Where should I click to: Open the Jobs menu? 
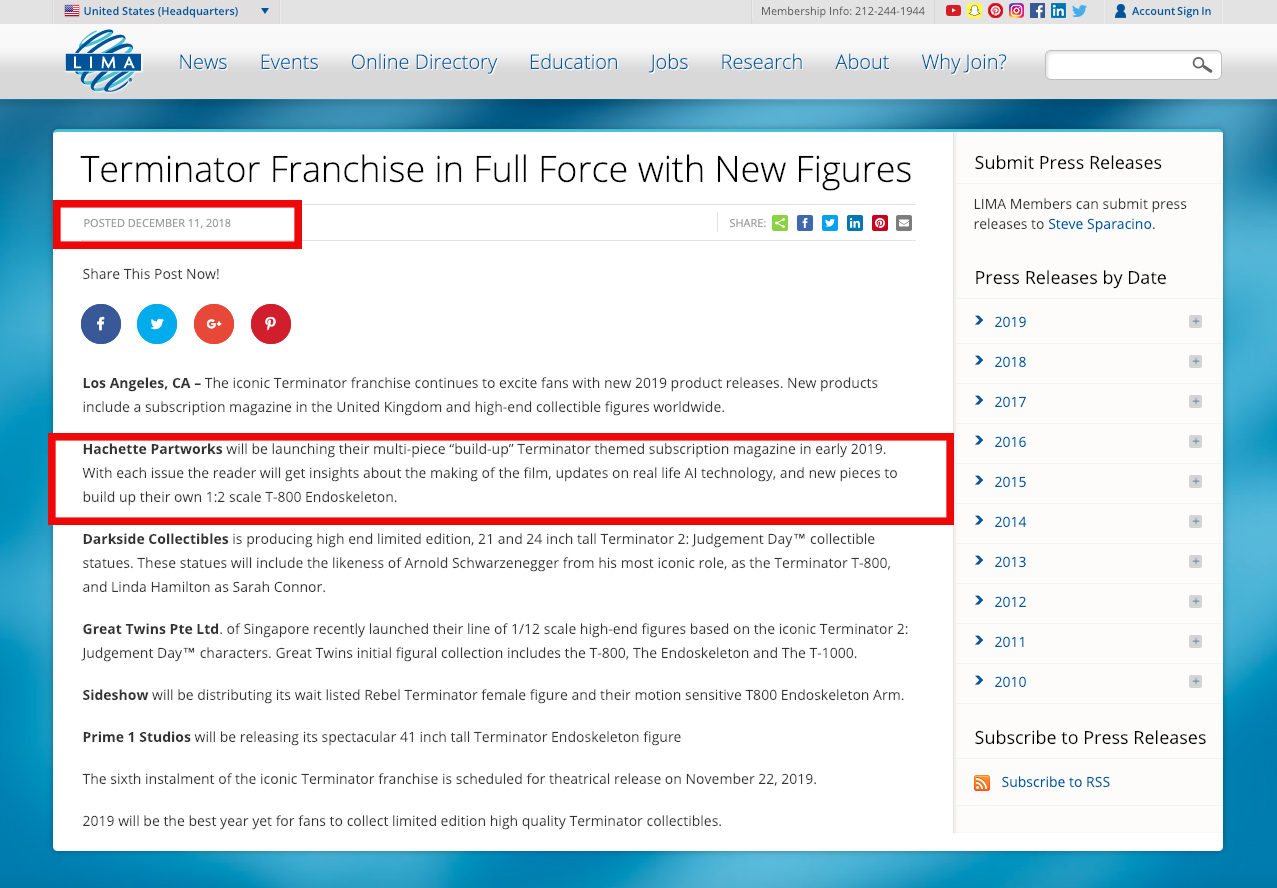[x=669, y=62]
